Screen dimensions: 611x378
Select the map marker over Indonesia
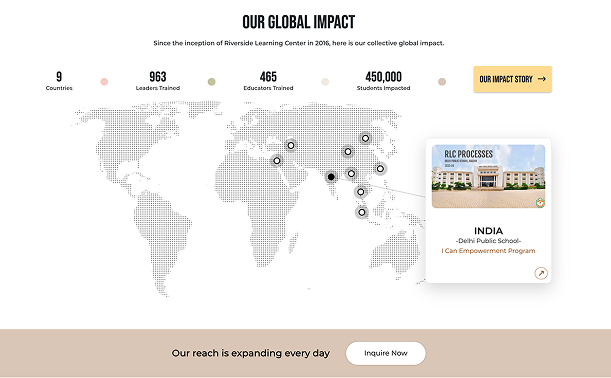tap(362, 212)
